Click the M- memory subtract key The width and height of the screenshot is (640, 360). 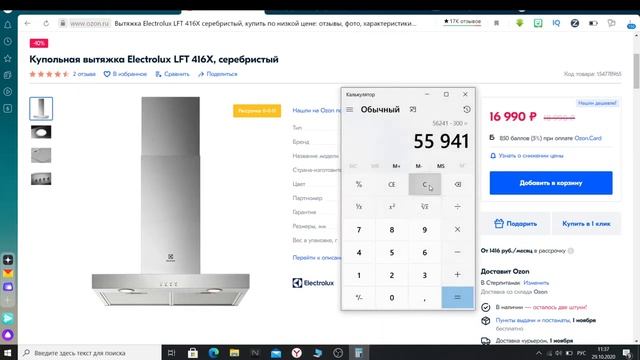pos(419,166)
